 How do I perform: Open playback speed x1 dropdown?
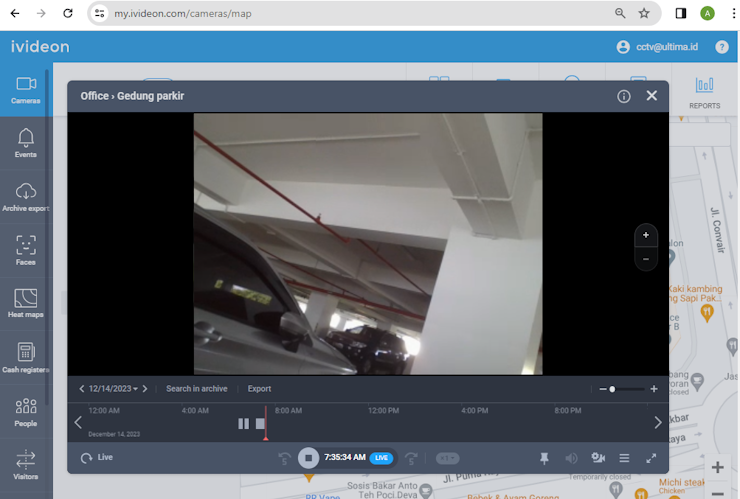tap(447, 458)
